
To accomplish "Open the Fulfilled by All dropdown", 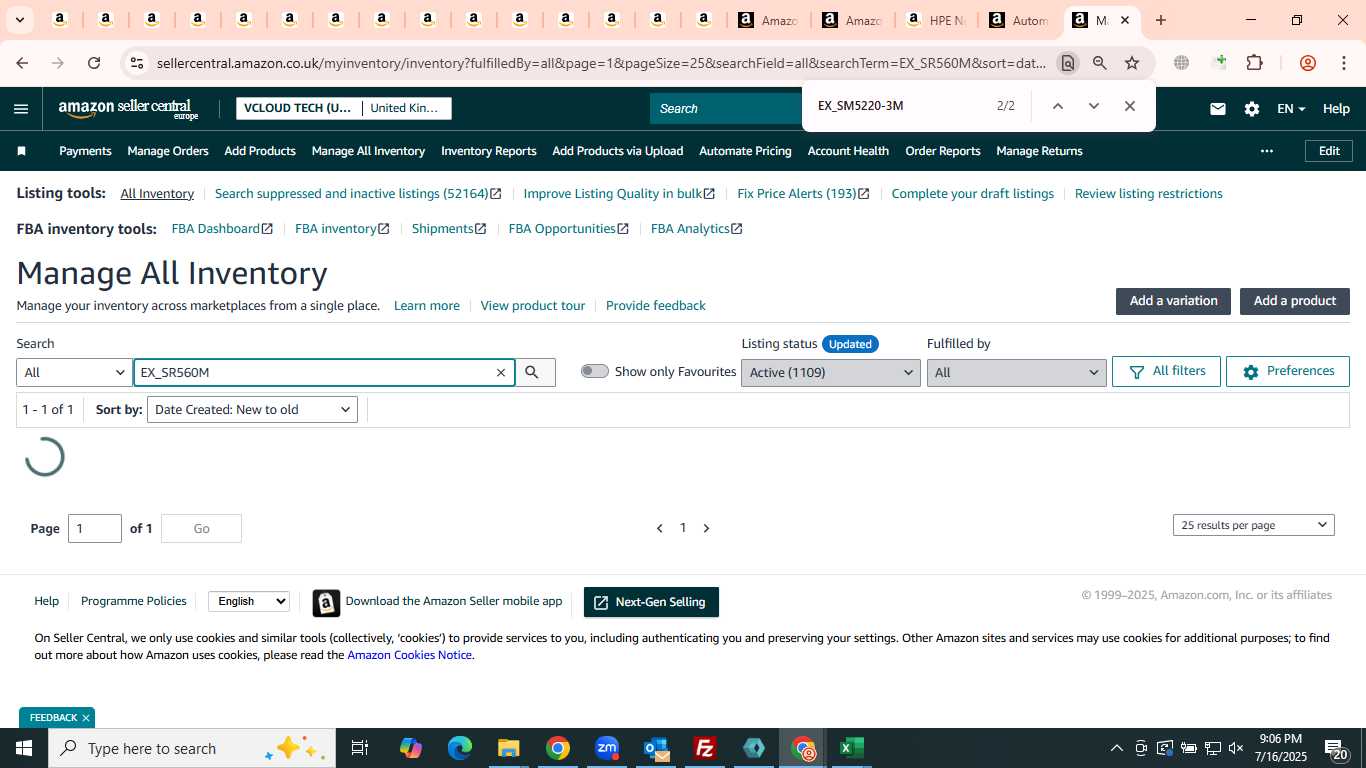I will [1016, 372].
